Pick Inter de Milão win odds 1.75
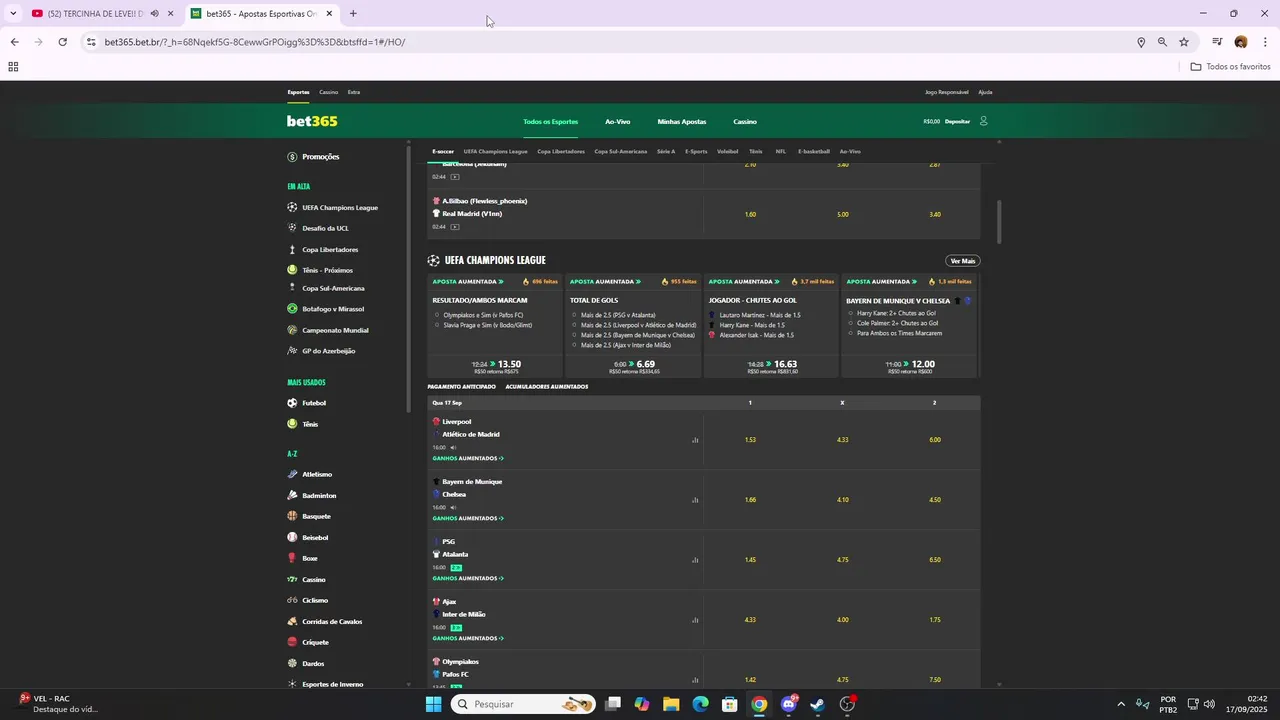1280x720 pixels. click(935, 620)
